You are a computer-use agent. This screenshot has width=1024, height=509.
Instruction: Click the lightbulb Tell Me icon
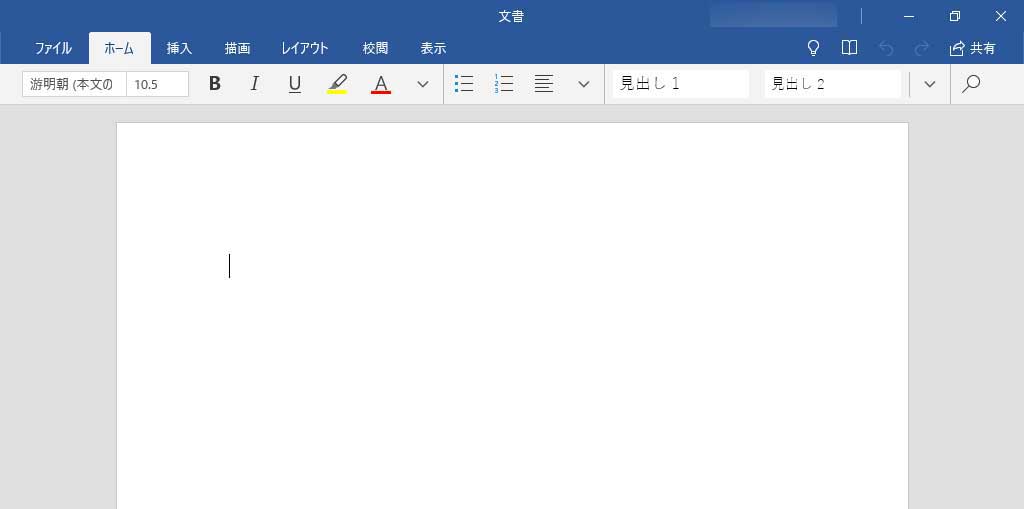click(x=813, y=48)
